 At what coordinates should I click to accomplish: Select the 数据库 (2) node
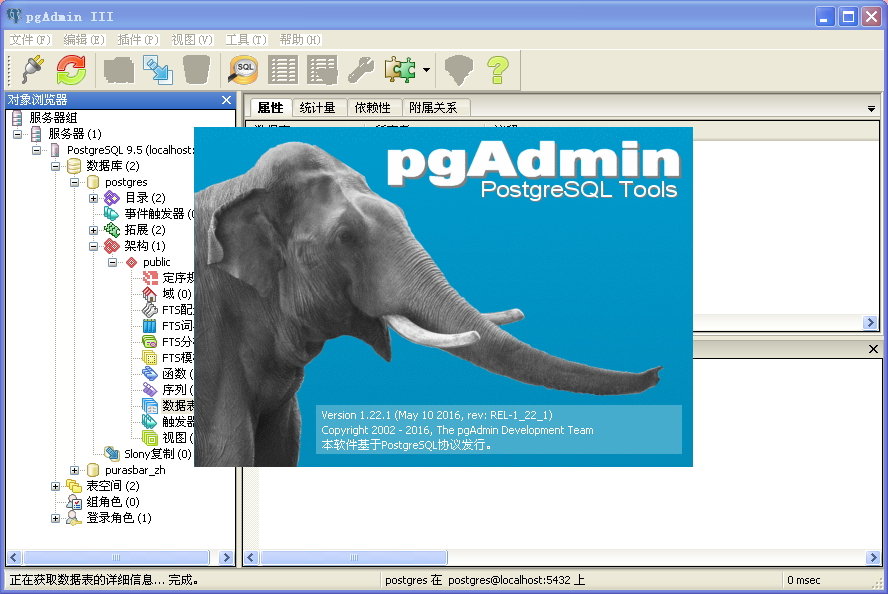pyautogui.click(x=113, y=166)
